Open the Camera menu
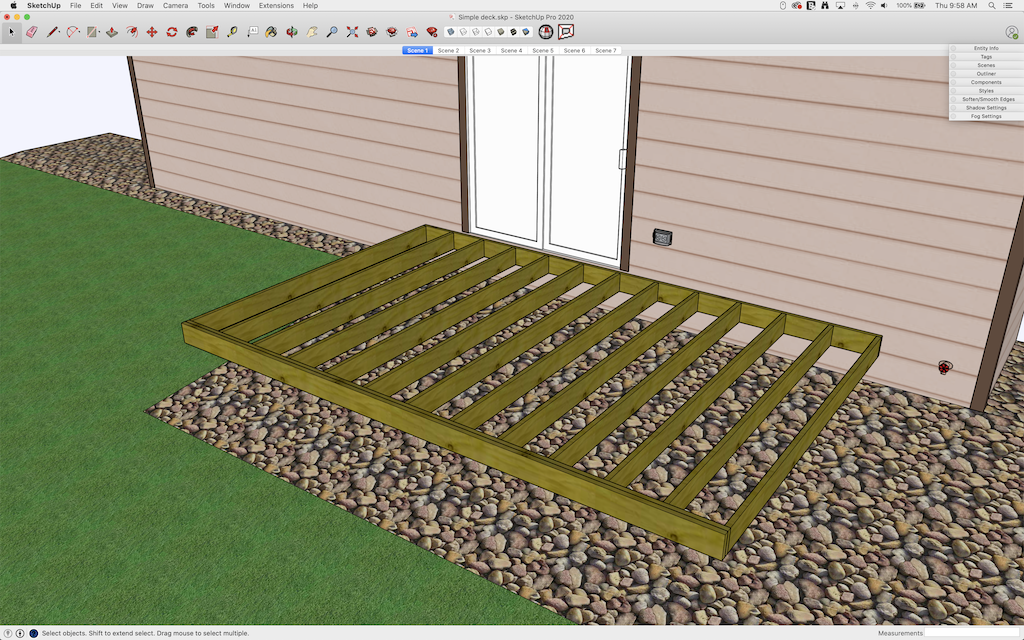 175,5
